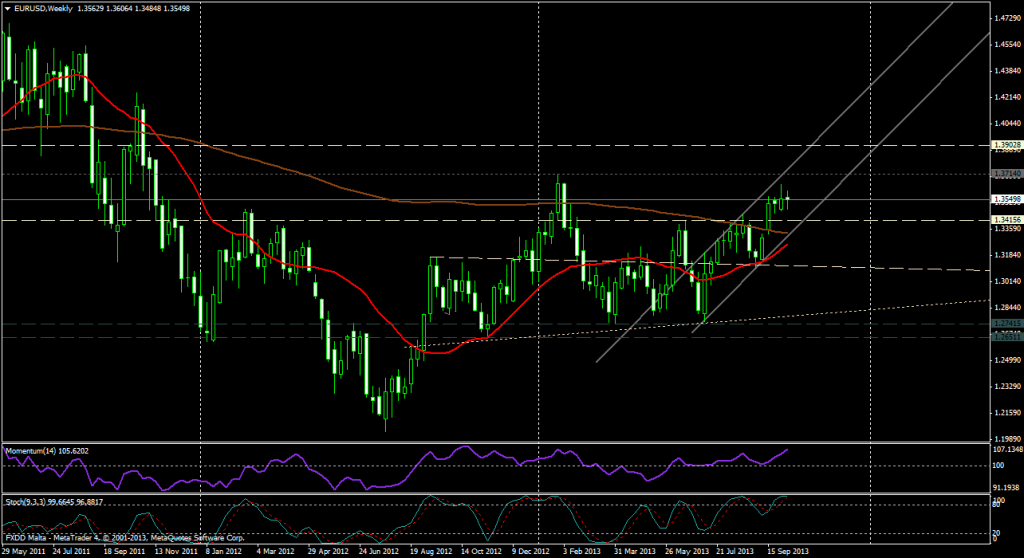This screenshot has height=558, width=1024.
Task: Select the 1.37140 price level label
Action: pos(1005,174)
